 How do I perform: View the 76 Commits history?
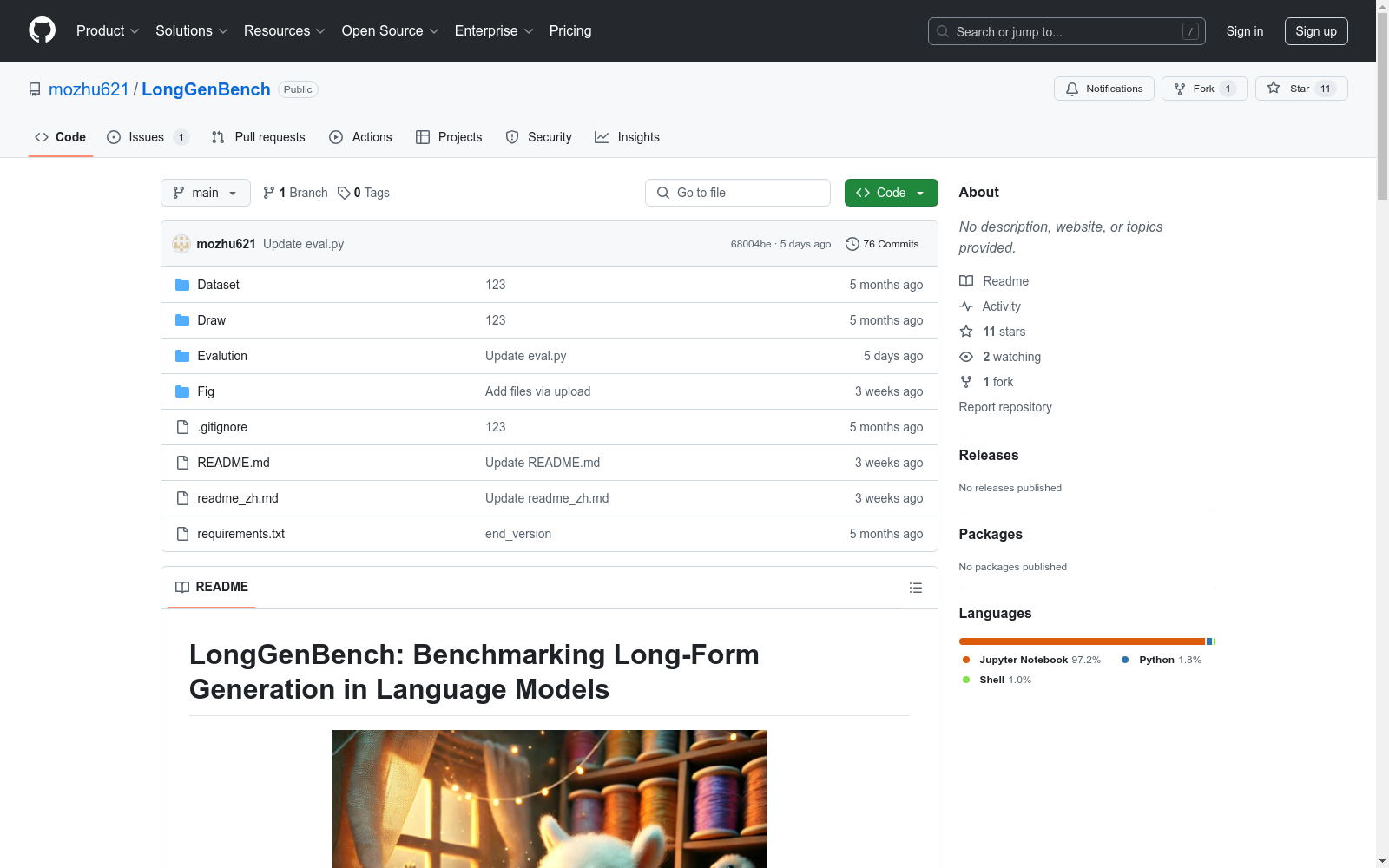pyautogui.click(x=882, y=244)
